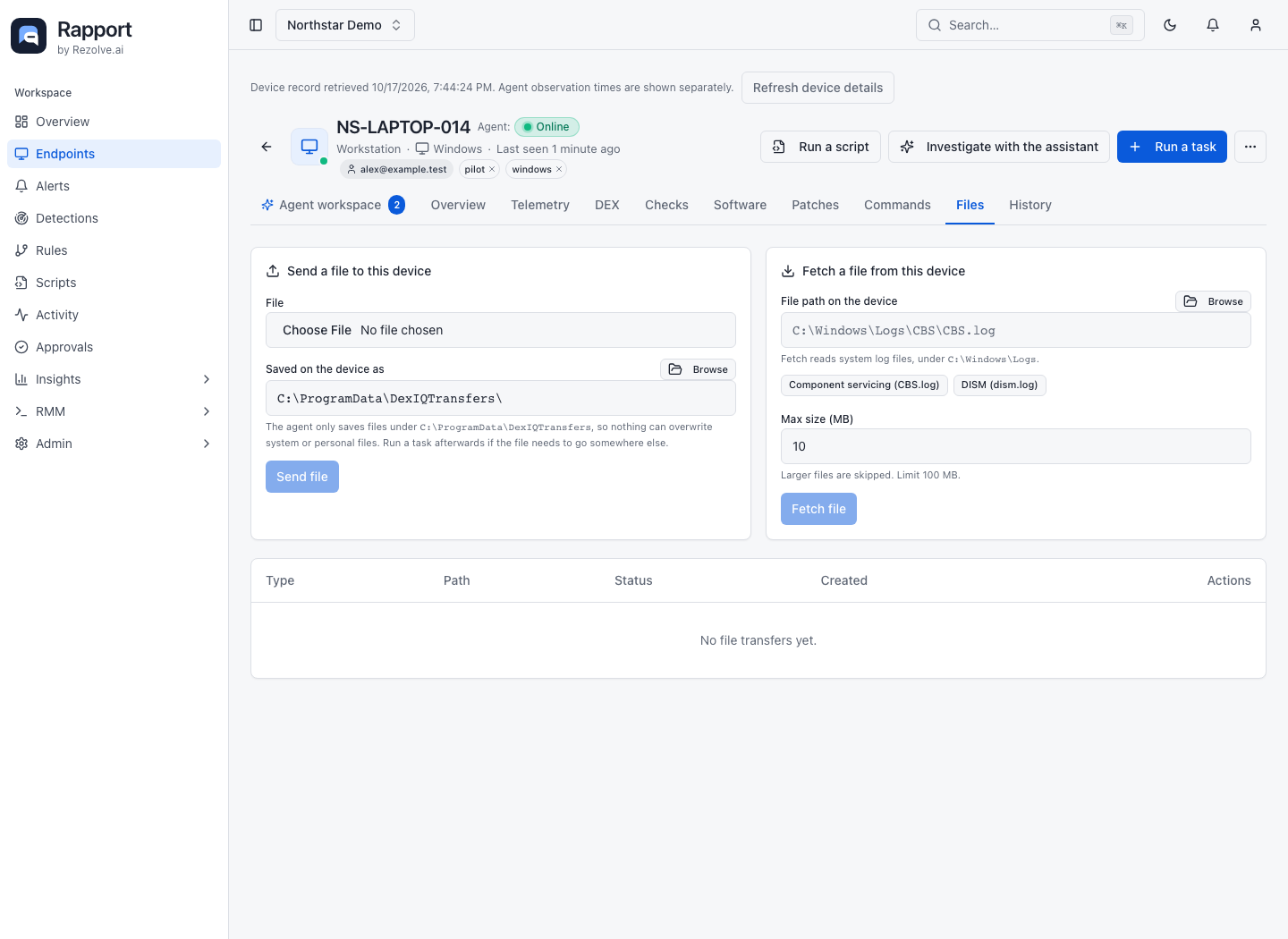Viewport: 1288px width, 939px height.
Task: Select Component servicing (CBS.log) preset
Action: [x=864, y=385]
